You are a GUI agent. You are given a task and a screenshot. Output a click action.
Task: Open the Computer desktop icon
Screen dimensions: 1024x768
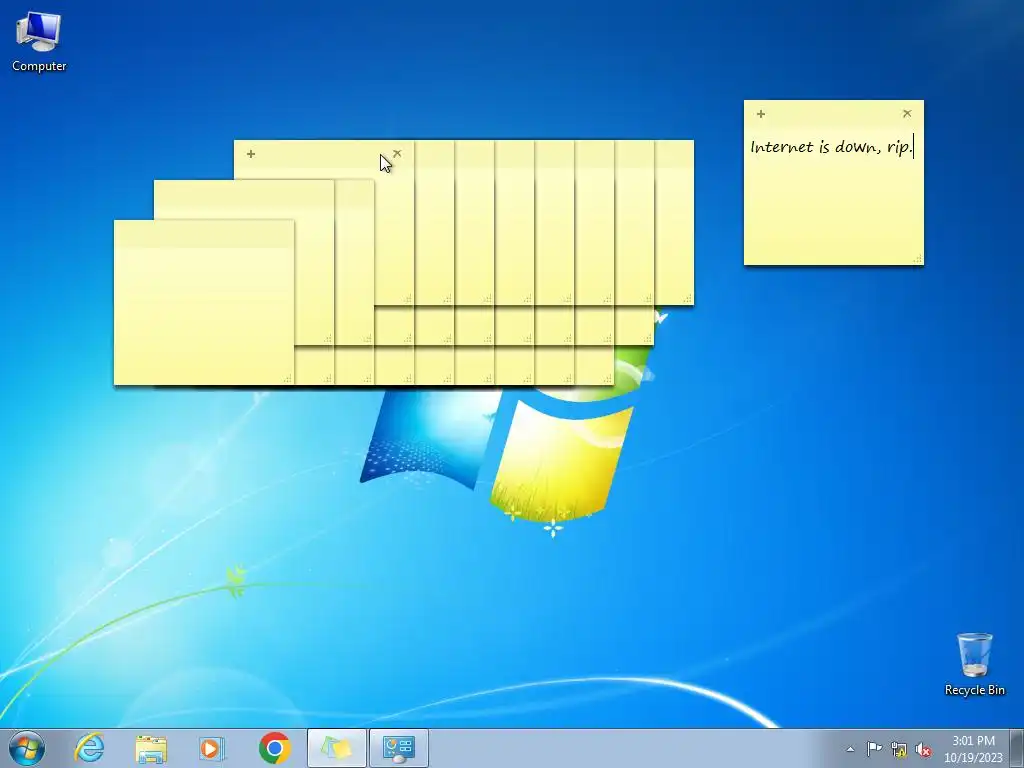pos(39,42)
